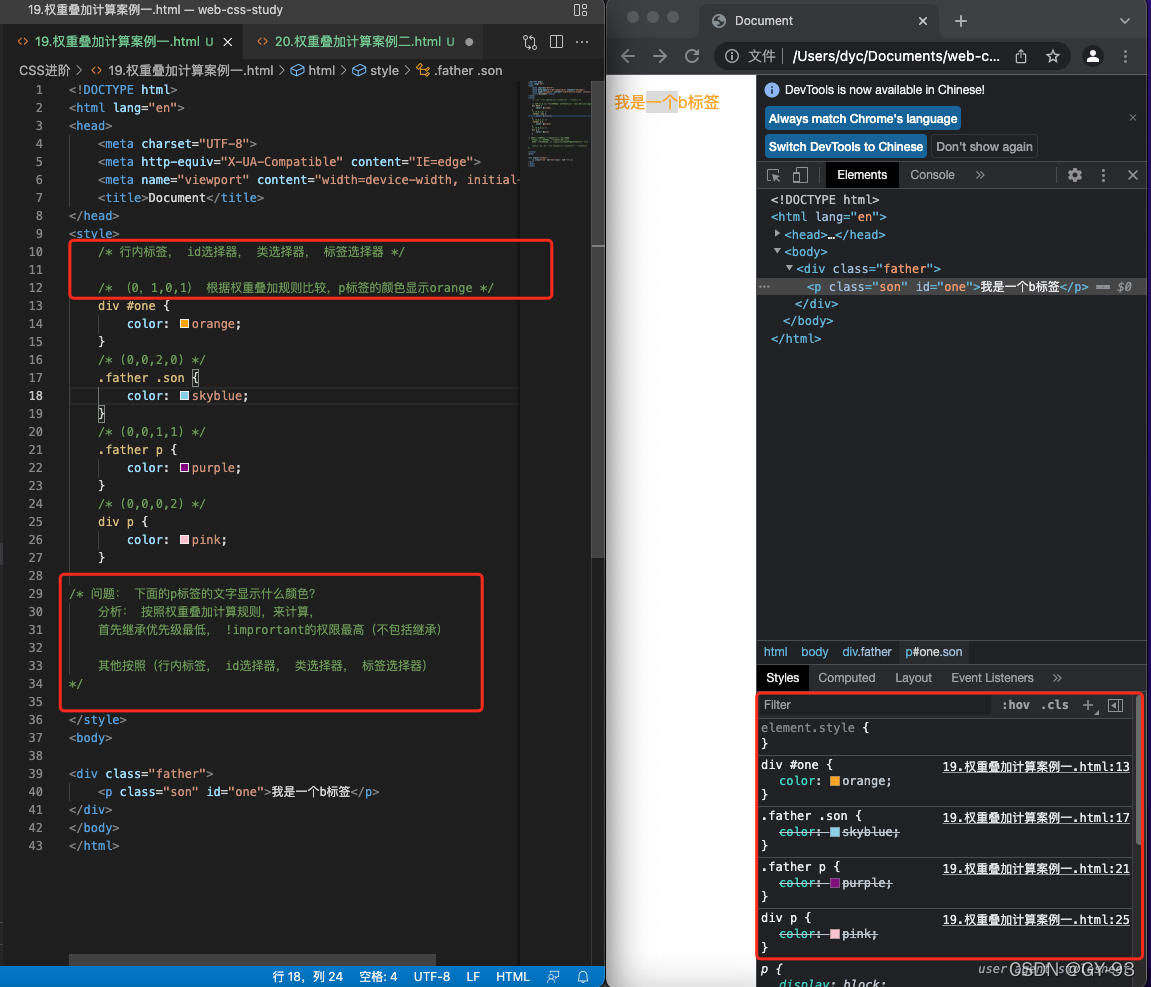1151x987 pixels.
Task: Open Computed tab in DevTools
Action: pyautogui.click(x=846, y=678)
